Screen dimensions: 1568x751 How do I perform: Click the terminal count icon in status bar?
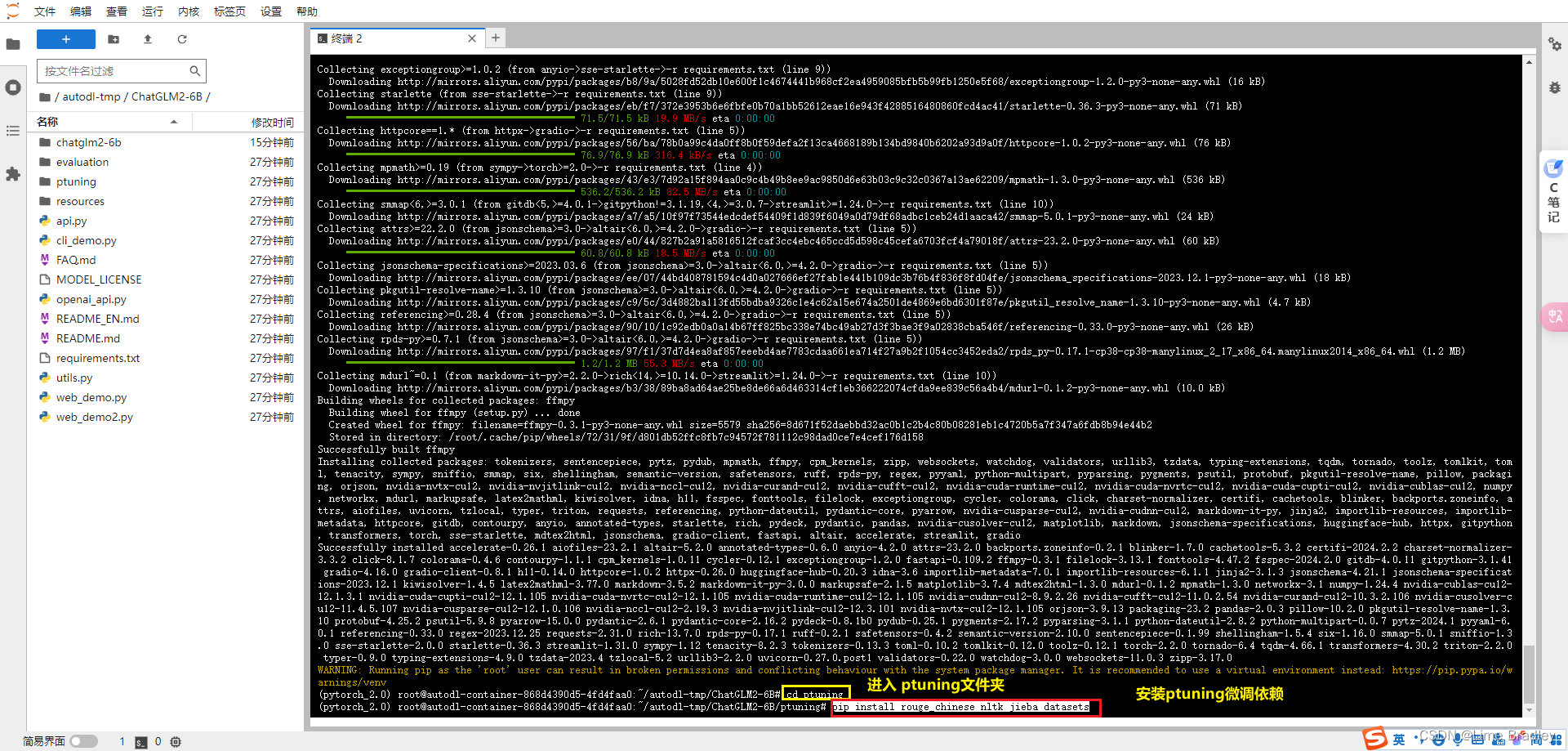pos(141,742)
